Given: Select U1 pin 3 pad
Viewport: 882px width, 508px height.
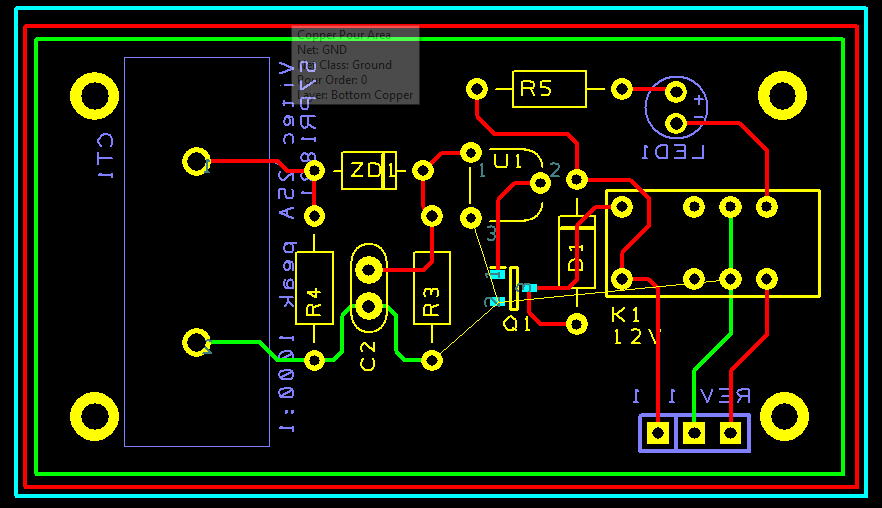Looking at the screenshot, I should [x=471, y=218].
